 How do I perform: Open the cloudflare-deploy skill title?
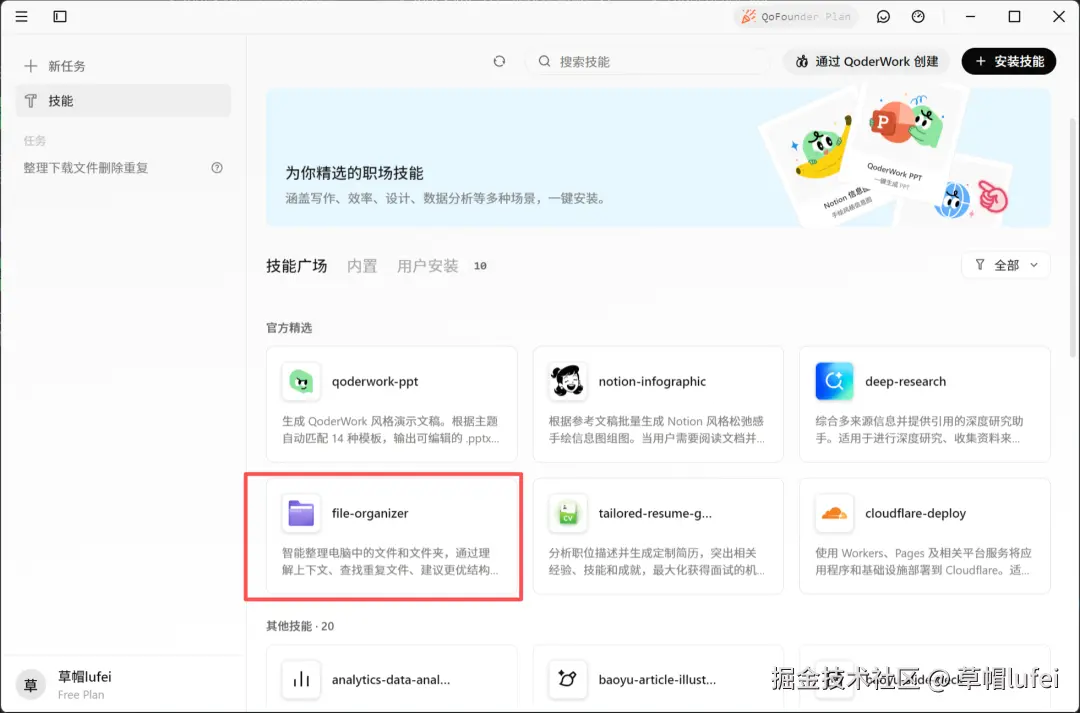click(915, 513)
